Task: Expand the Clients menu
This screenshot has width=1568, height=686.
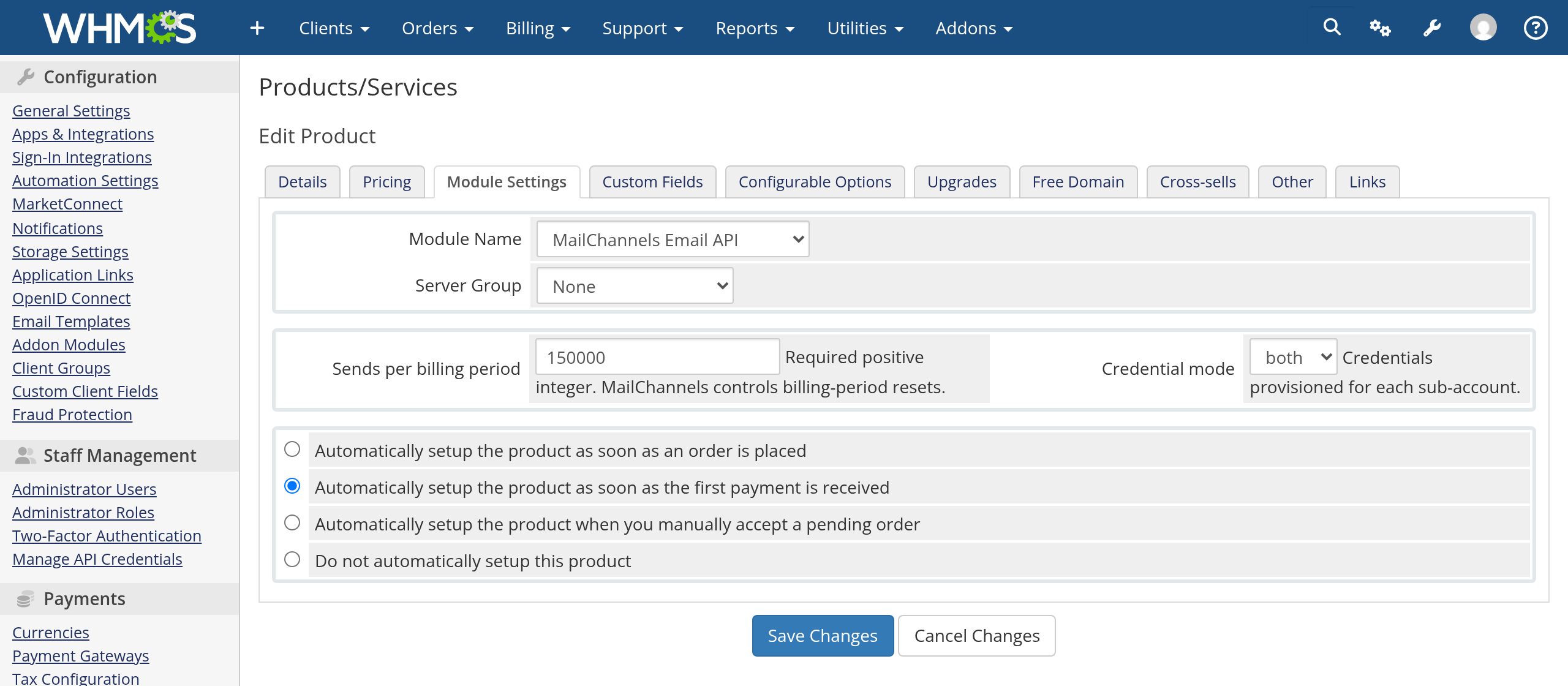Action: pos(334,28)
